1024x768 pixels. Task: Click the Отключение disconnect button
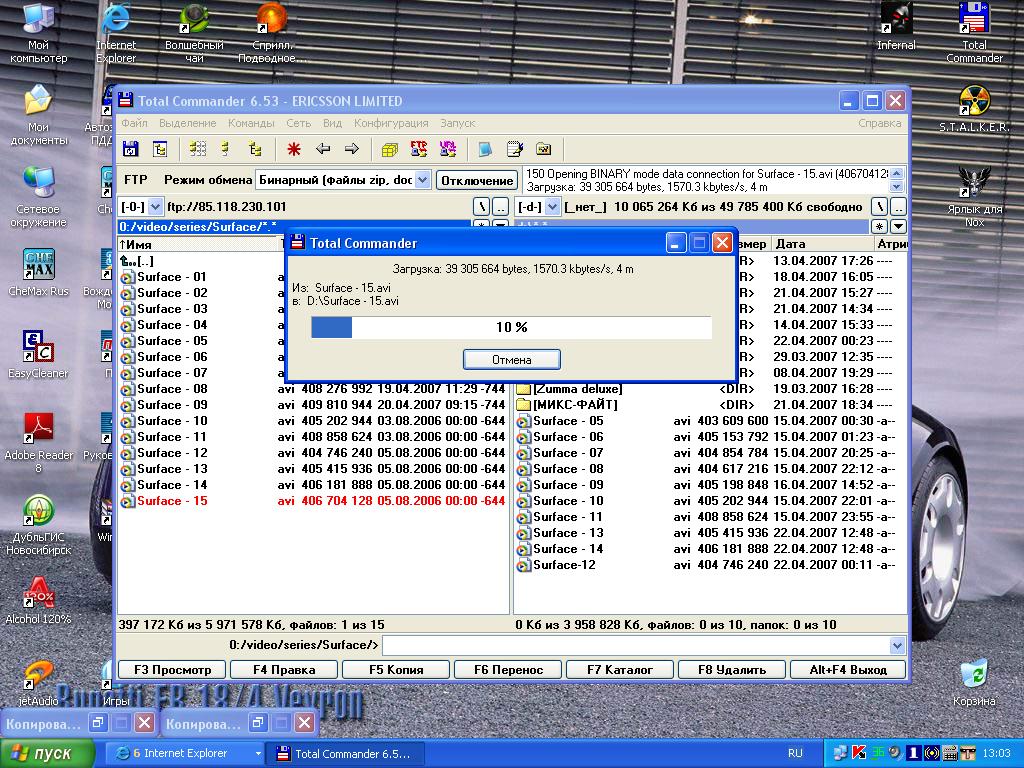(477, 180)
